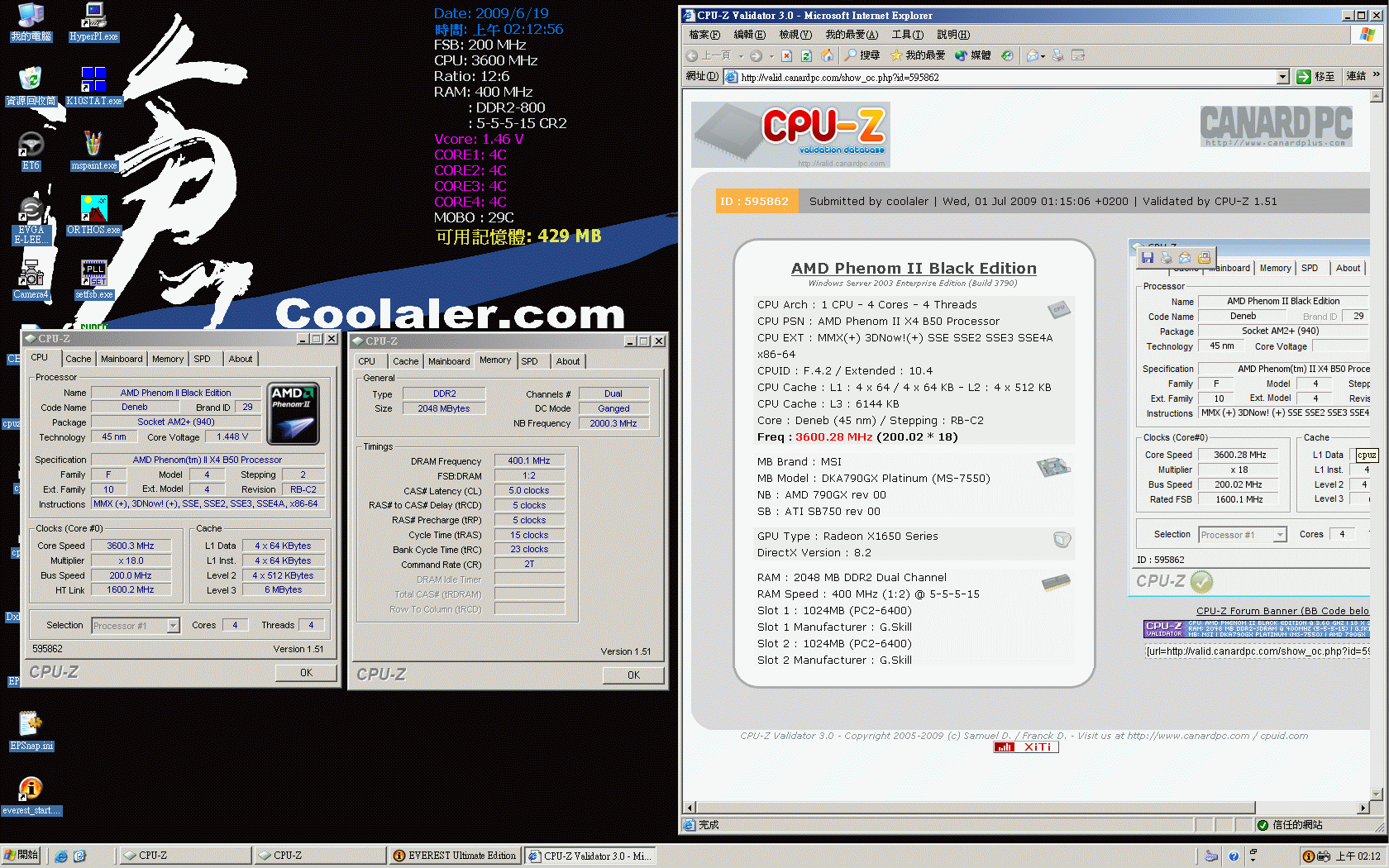Click the IE Forward arrow button
The image size is (1389, 868).
tap(756, 55)
